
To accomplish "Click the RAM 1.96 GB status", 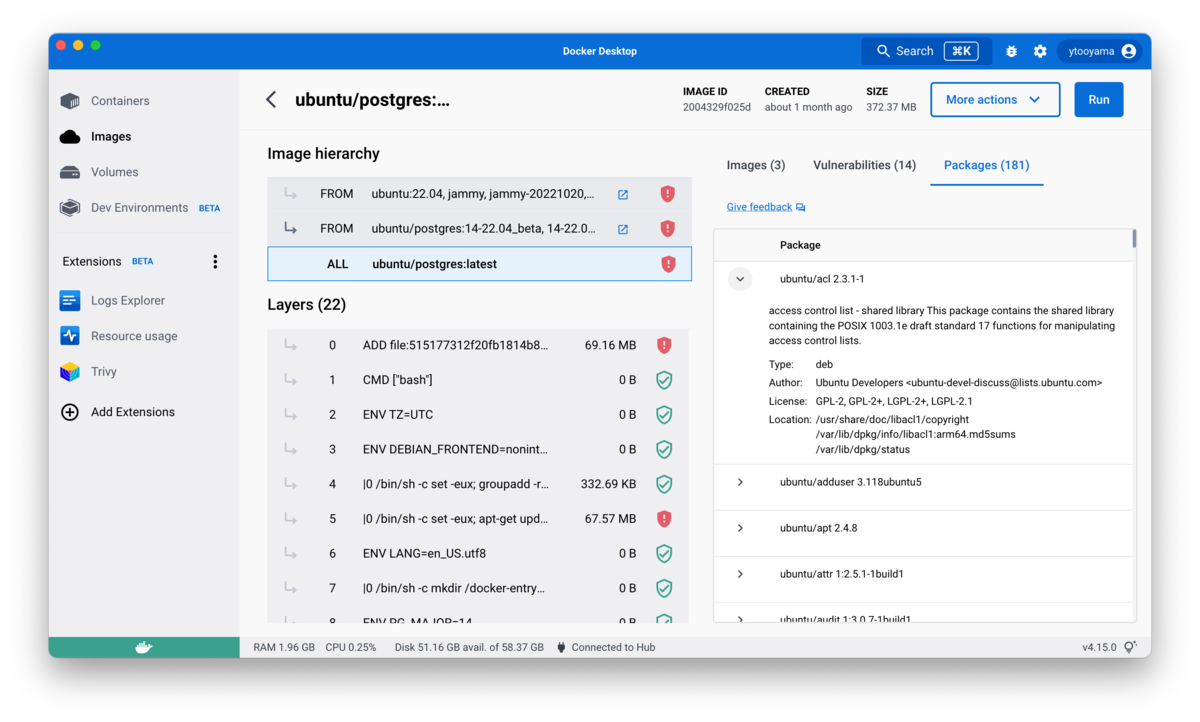I will click(284, 647).
